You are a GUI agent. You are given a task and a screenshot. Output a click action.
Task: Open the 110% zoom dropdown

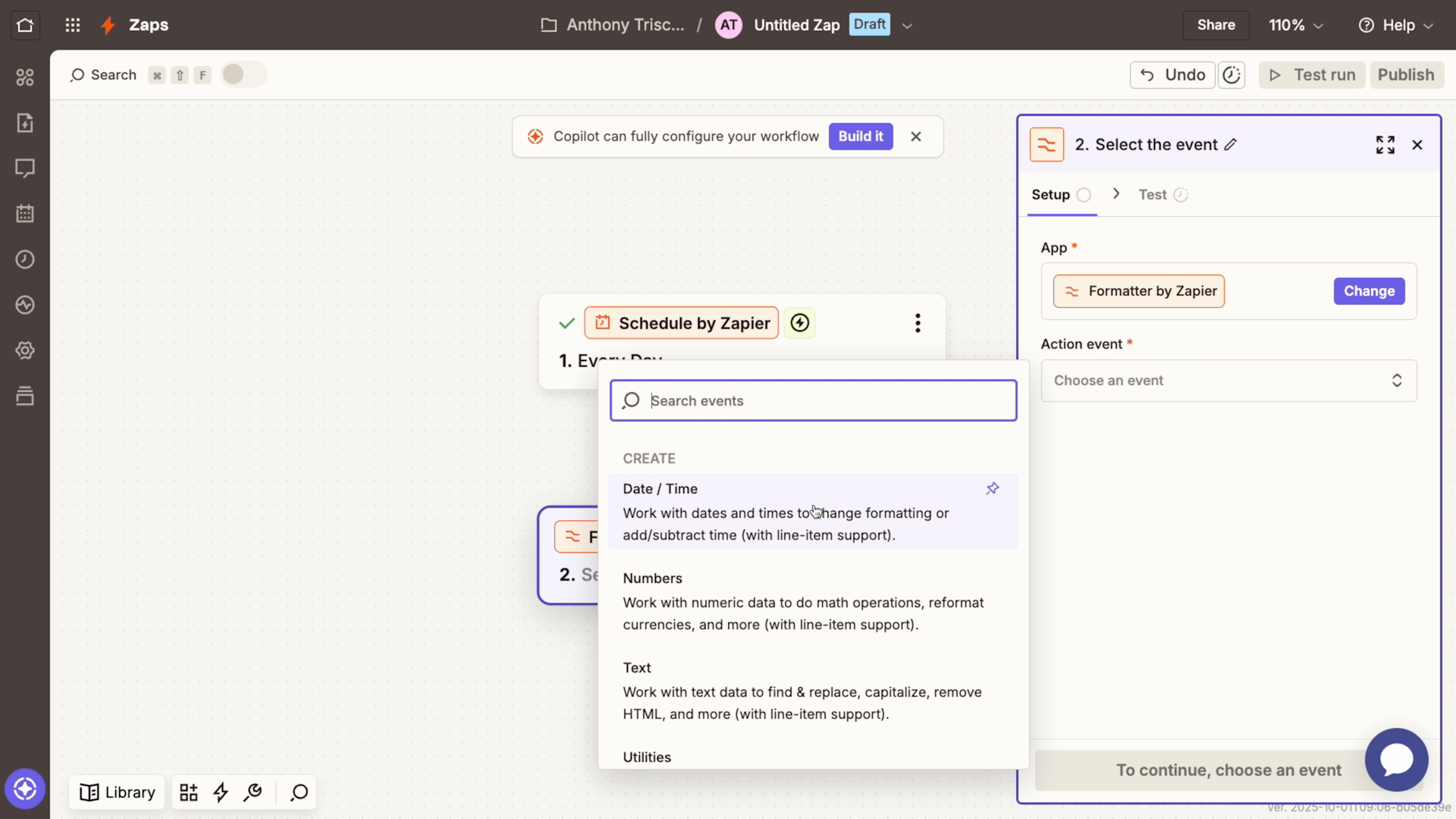pyautogui.click(x=1296, y=25)
